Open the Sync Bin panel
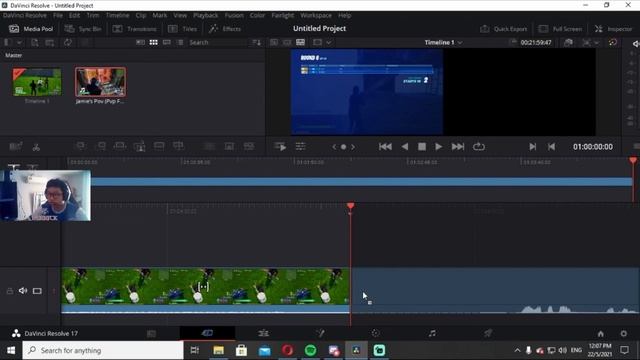640x360 pixels. point(83,29)
